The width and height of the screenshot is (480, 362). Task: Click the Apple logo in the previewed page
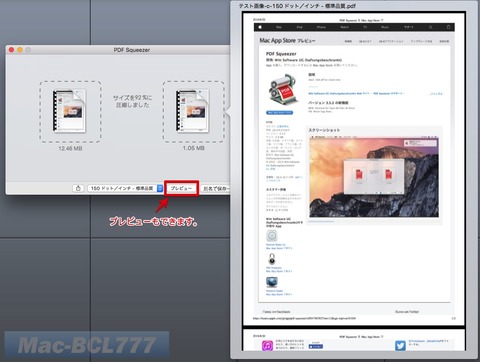click(x=260, y=27)
